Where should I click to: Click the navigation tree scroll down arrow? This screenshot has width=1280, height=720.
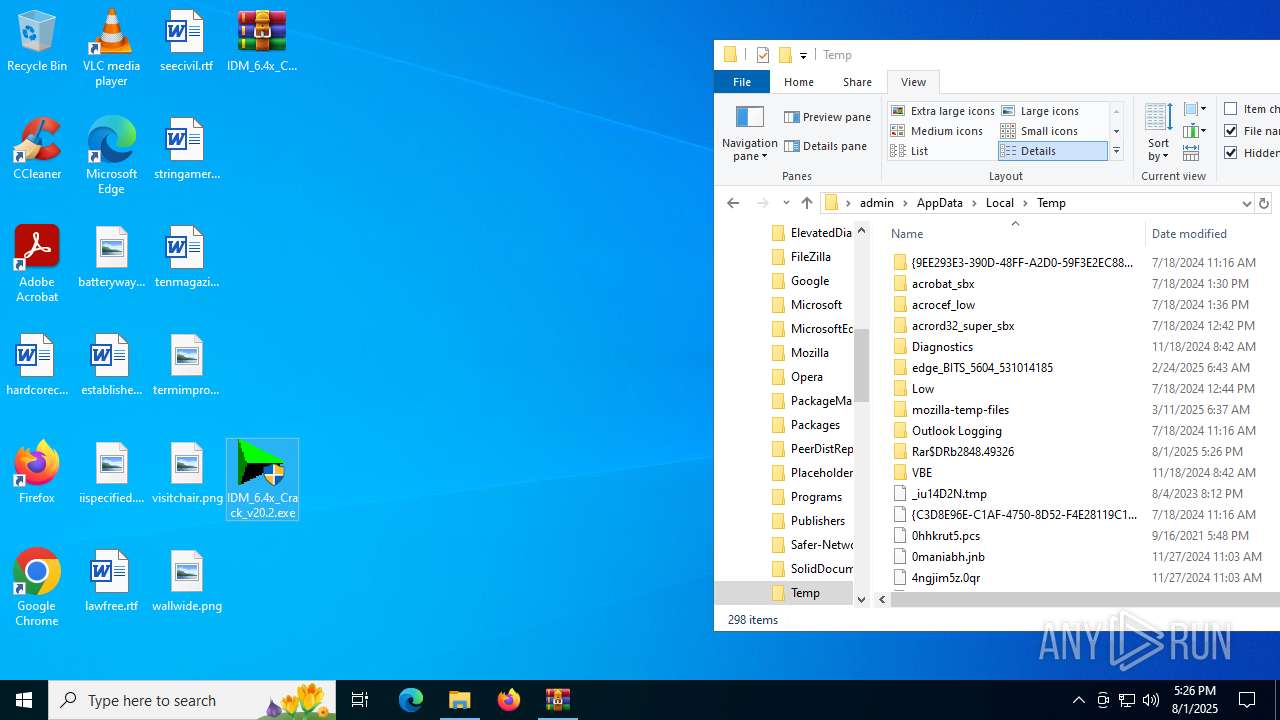862,599
